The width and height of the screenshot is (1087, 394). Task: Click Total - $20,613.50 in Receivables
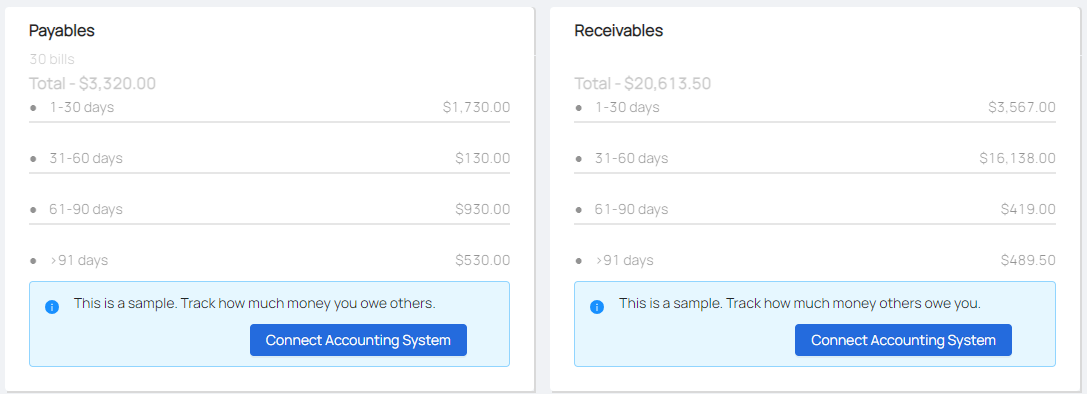click(643, 84)
